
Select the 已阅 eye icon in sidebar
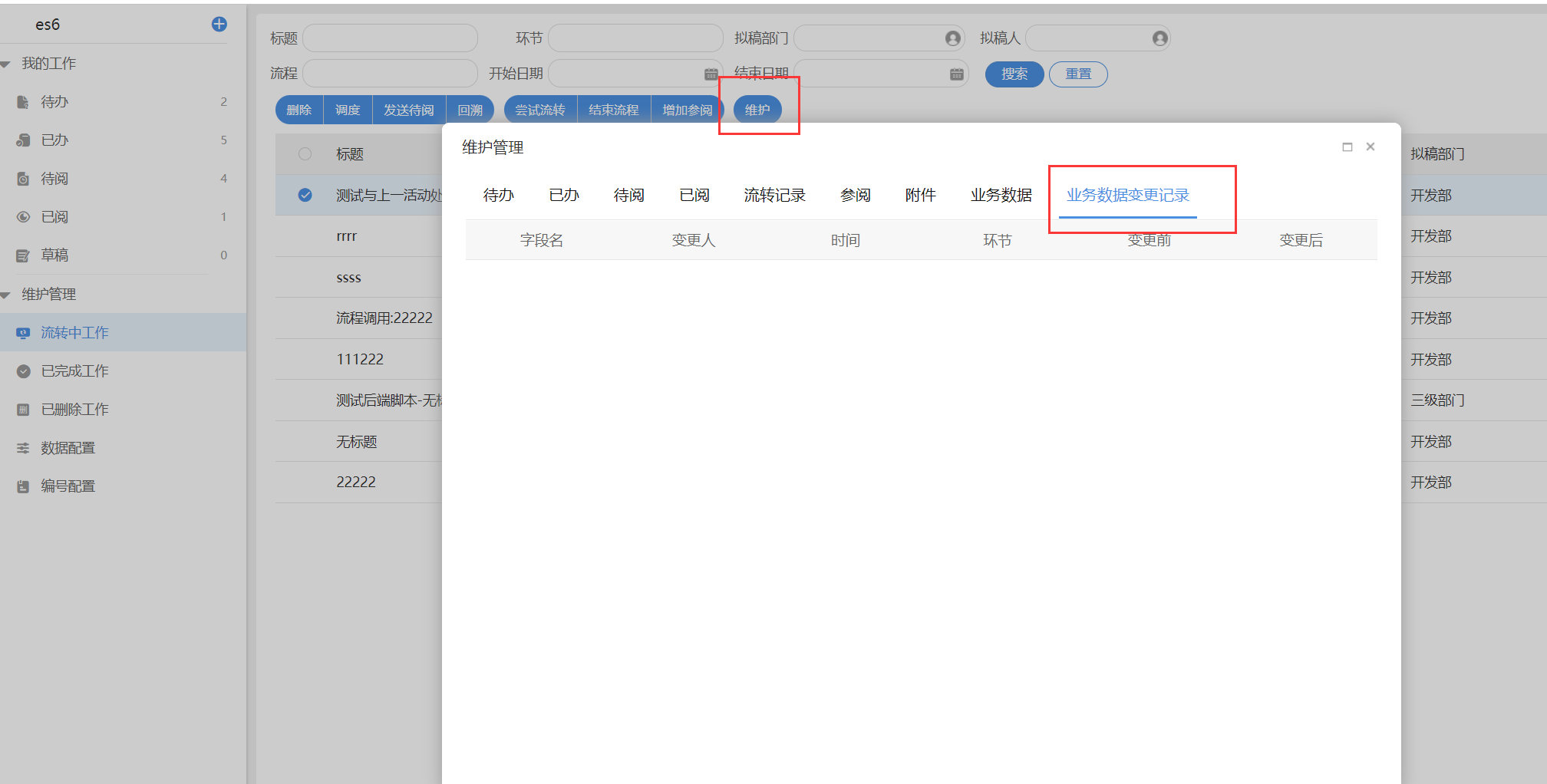(x=23, y=217)
